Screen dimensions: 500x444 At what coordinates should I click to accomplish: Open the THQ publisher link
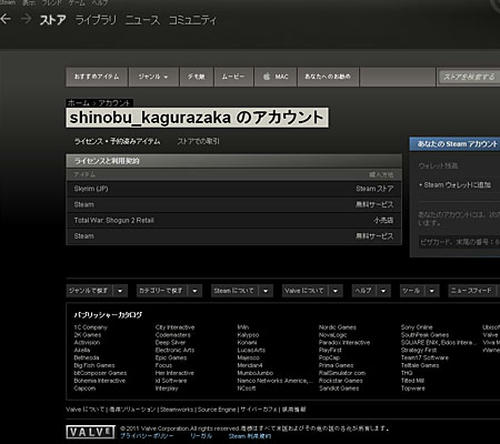click(407, 373)
